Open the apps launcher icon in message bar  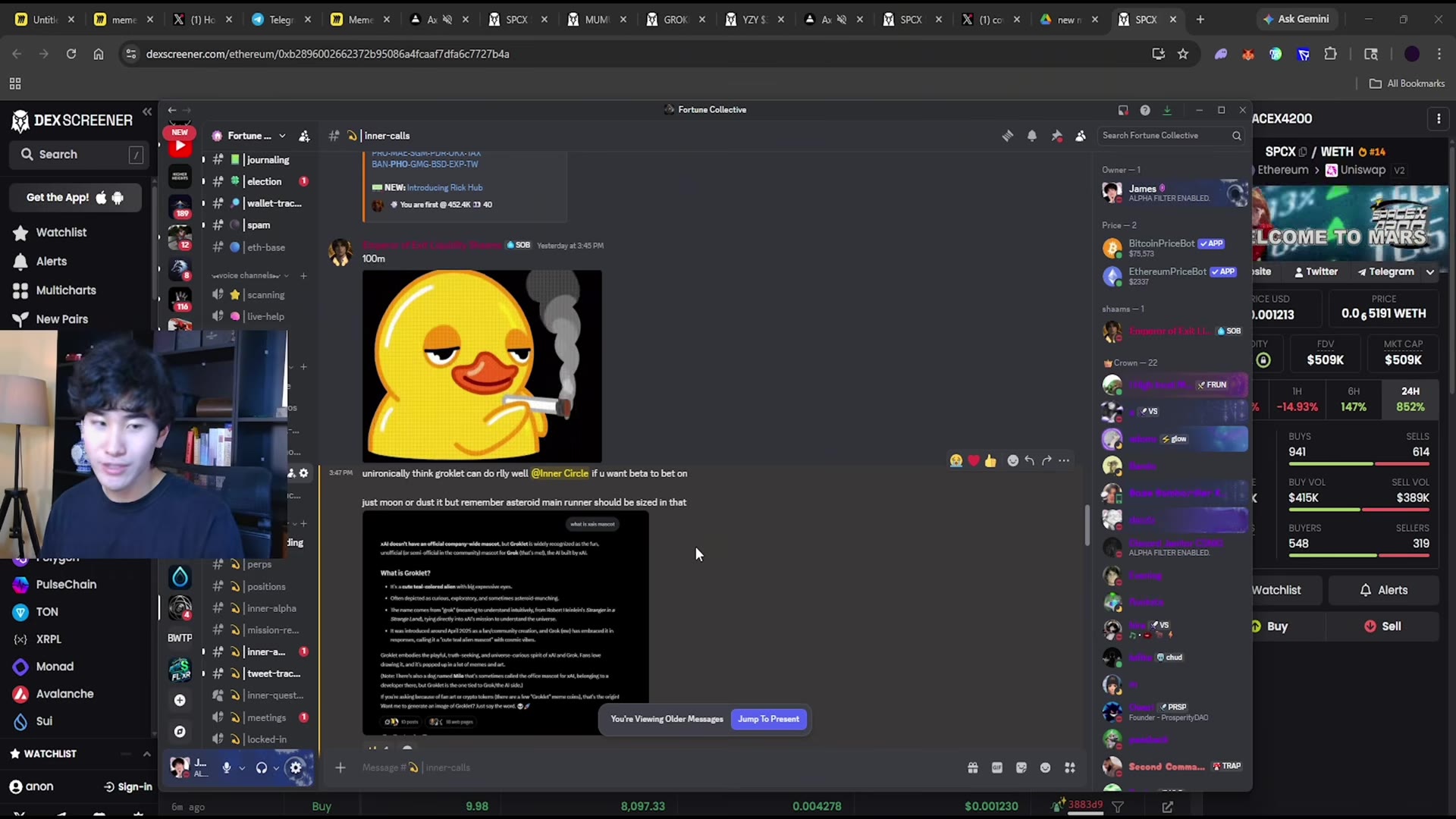(1070, 767)
